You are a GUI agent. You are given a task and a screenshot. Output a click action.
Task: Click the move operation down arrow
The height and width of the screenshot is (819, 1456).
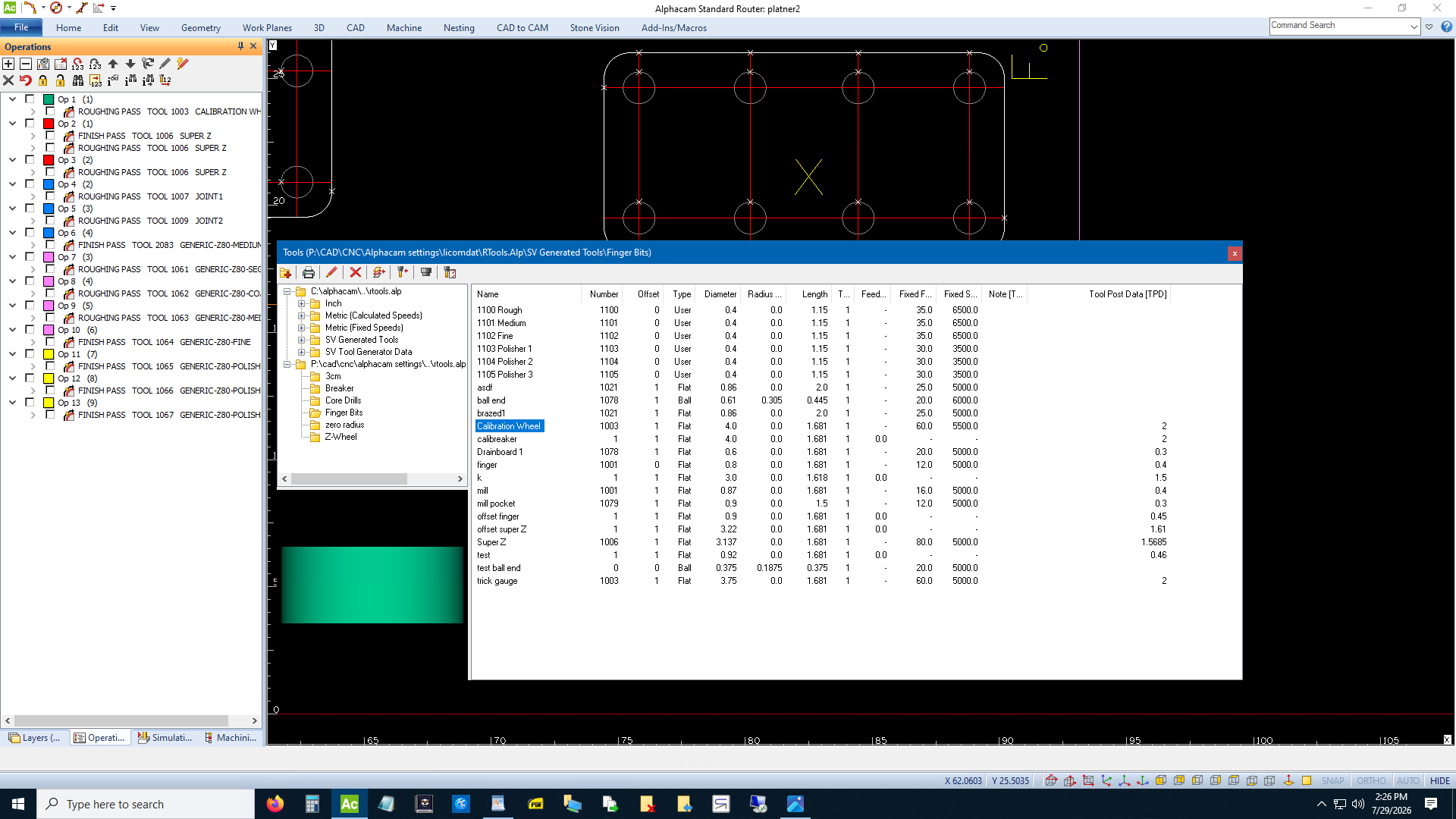click(x=130, y=64)
